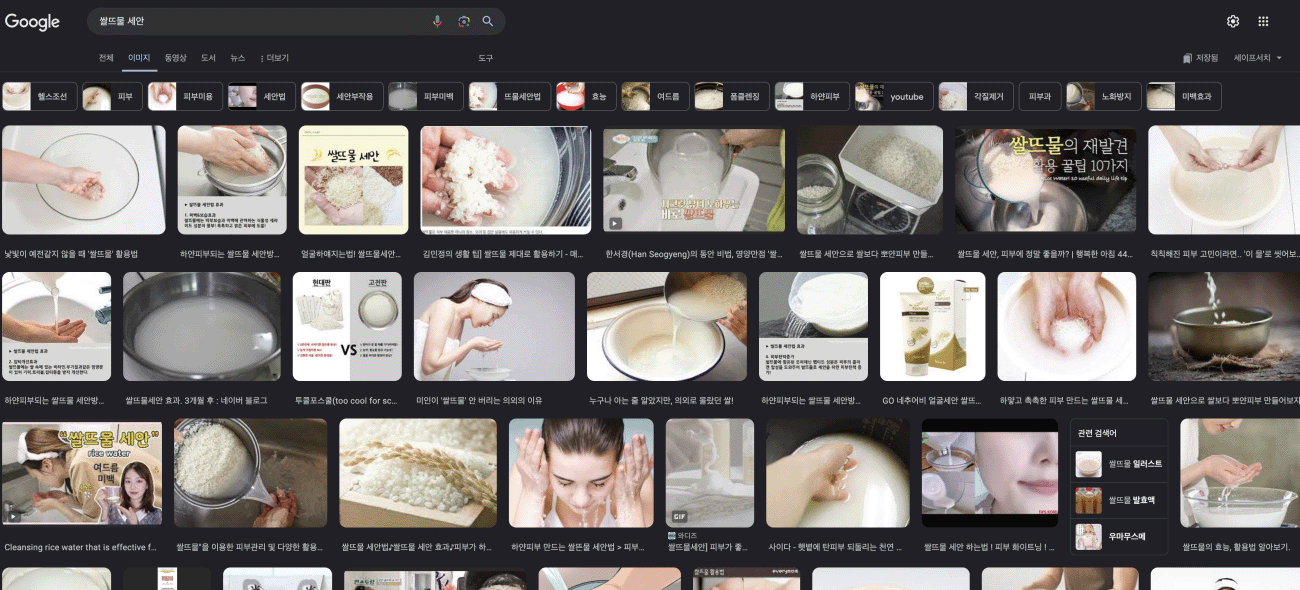Viewport: 1300px width, 590px height.
Task: Switch to the 동영상 tab
Action: 175,58
